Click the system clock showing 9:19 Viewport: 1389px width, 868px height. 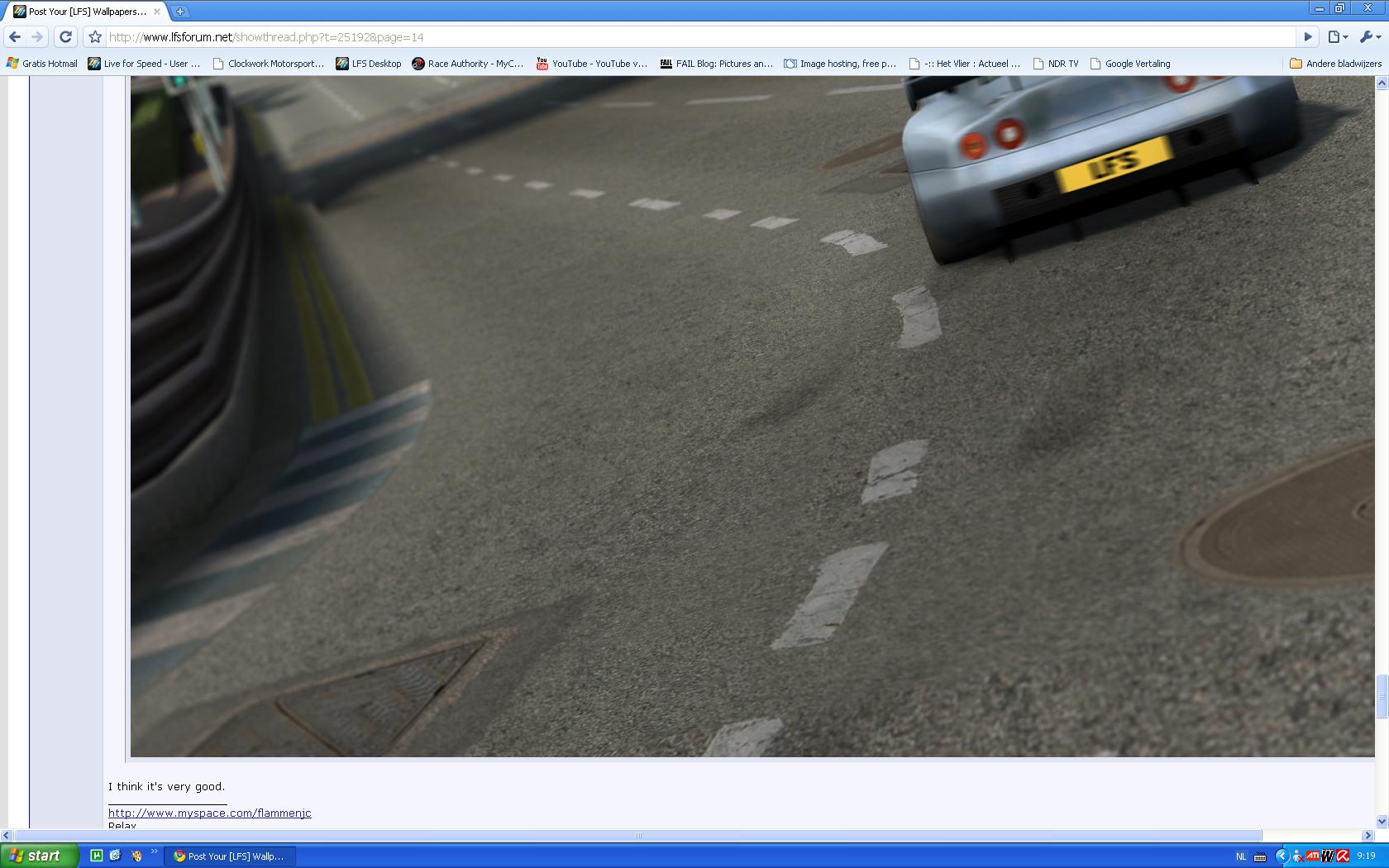coord(1366,856)
